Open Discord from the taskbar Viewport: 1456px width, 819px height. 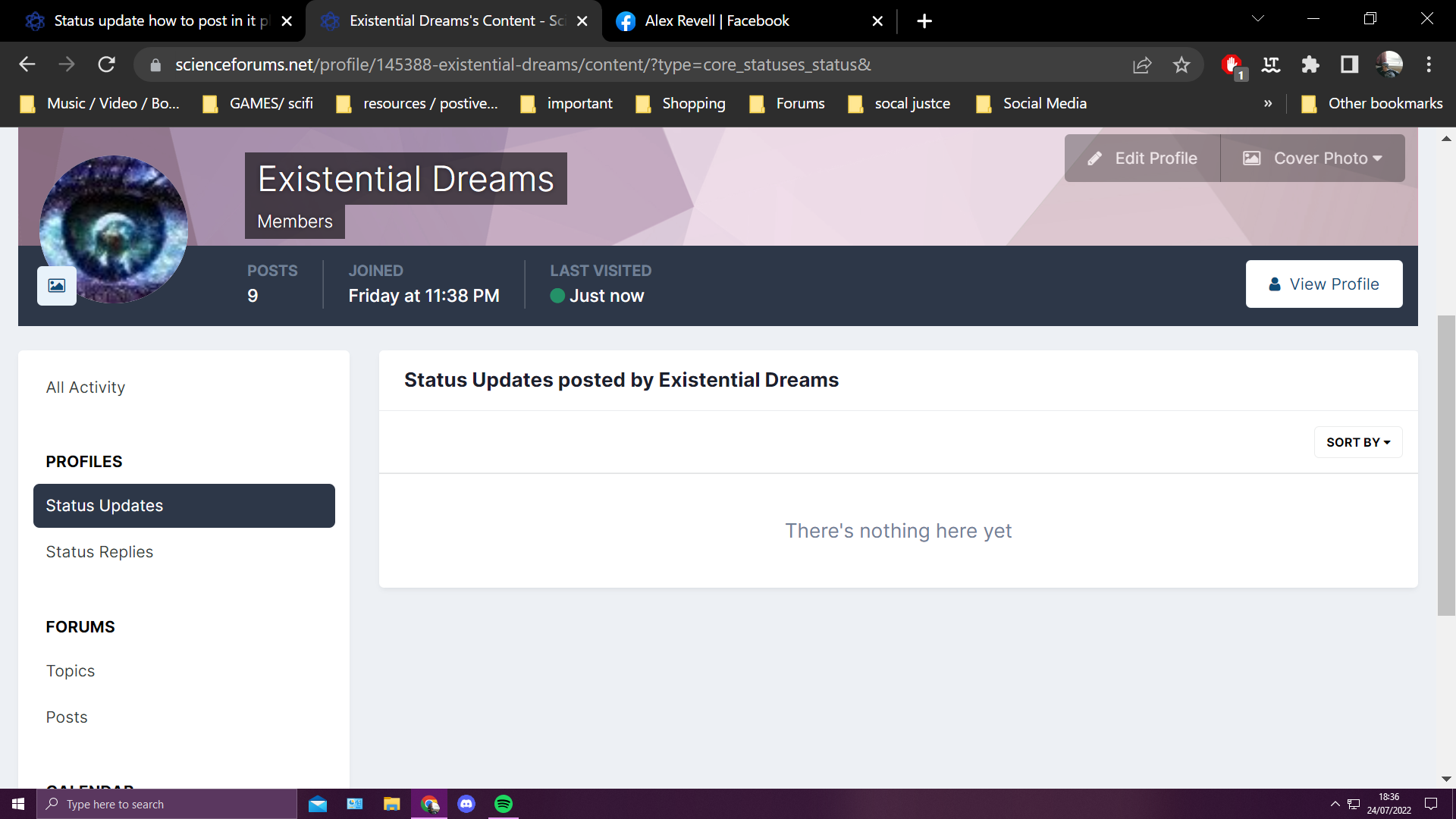(466, 804)
